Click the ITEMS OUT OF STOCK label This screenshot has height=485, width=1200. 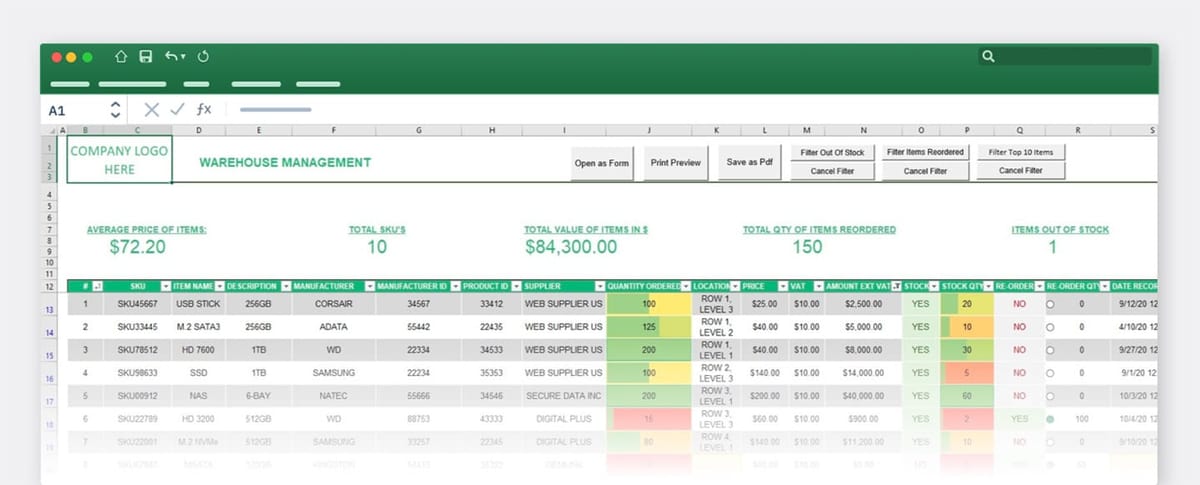(x=1059, y=229)
